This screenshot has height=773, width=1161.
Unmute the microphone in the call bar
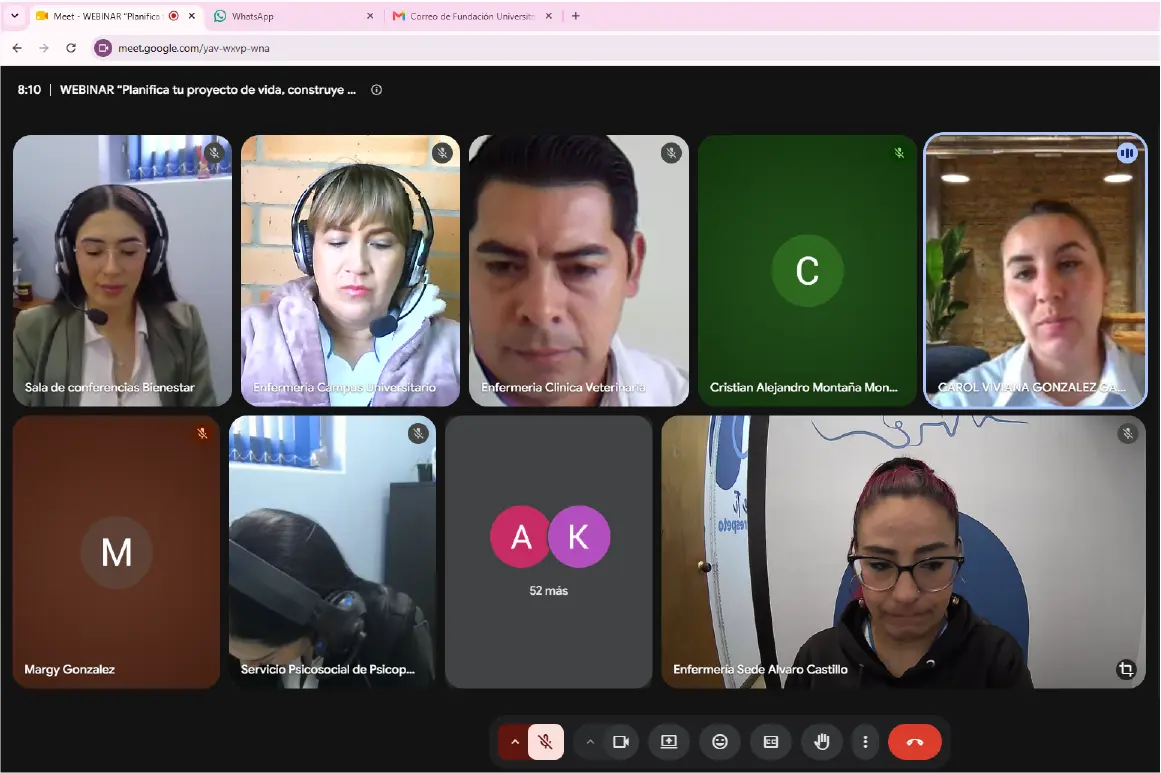(546, 742)
